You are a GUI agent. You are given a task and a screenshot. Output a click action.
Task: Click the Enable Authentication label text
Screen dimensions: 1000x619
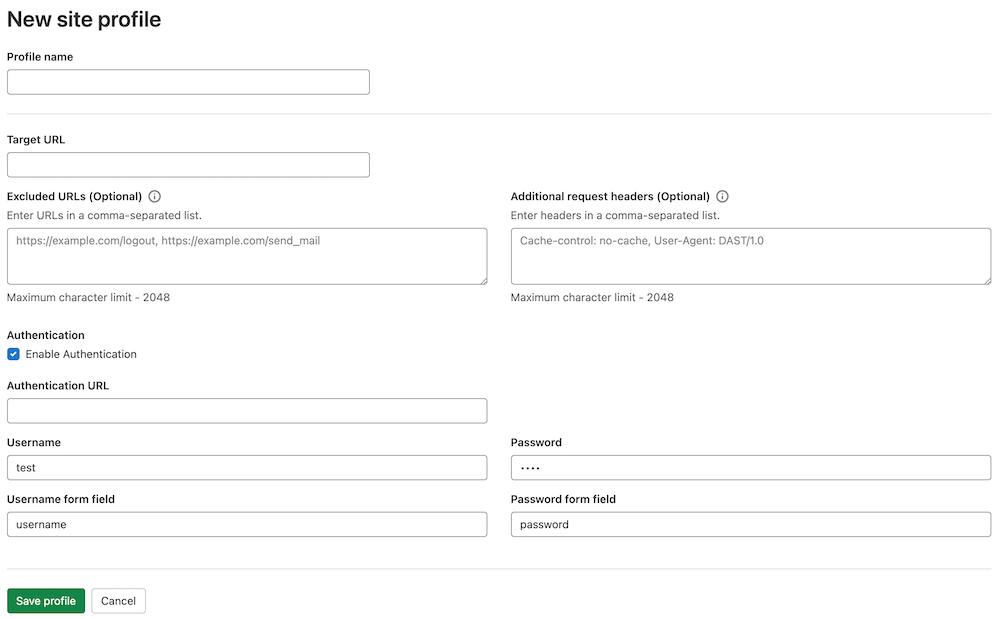pyautogui.click(x=79, y=354)
